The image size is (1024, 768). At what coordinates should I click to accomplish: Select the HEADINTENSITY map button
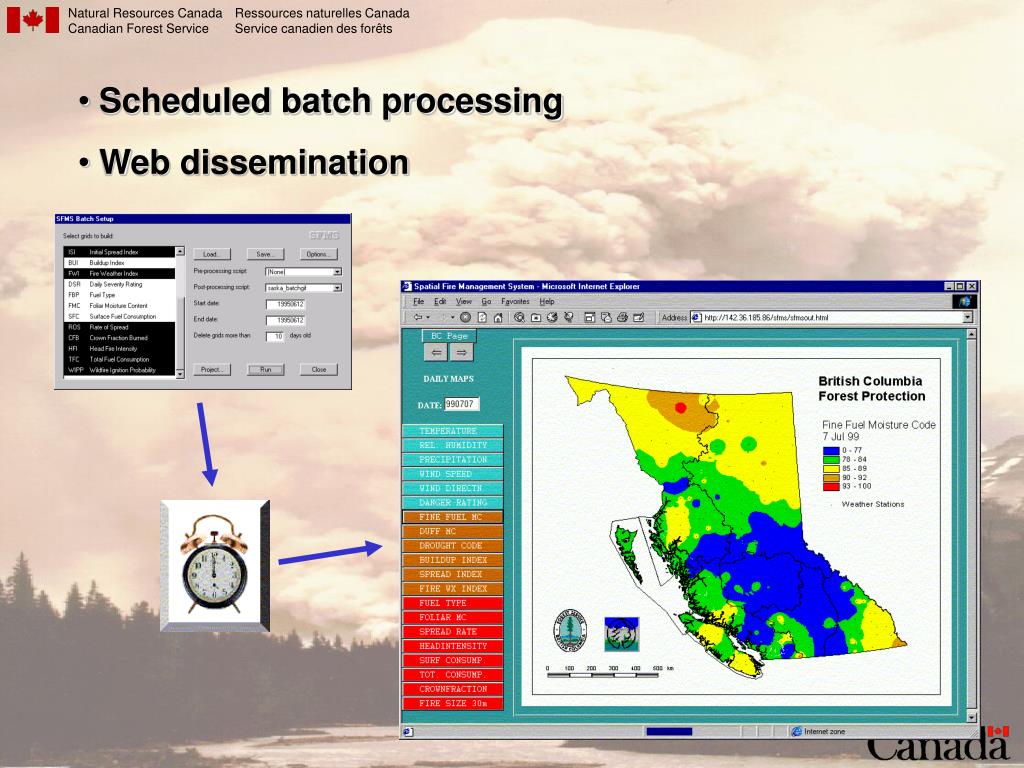coord(453,647)
